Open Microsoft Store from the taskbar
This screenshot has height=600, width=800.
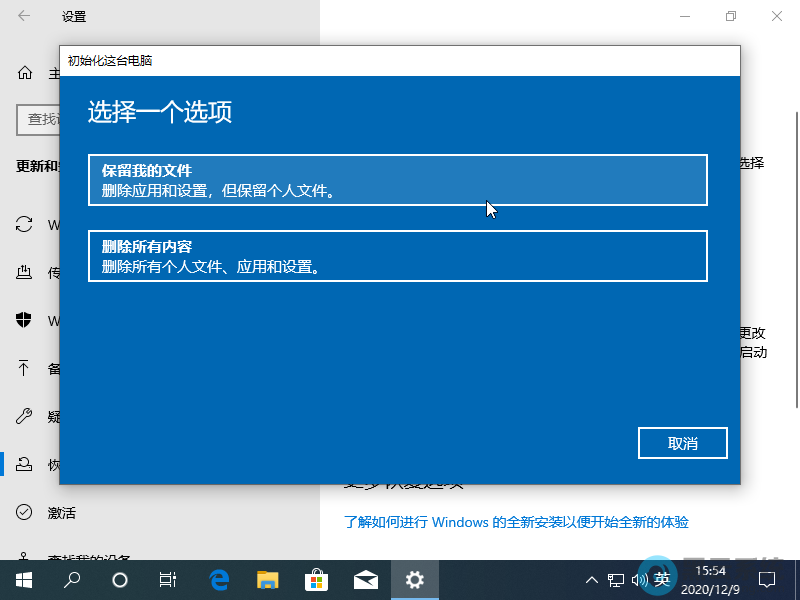tap(316, 579)
